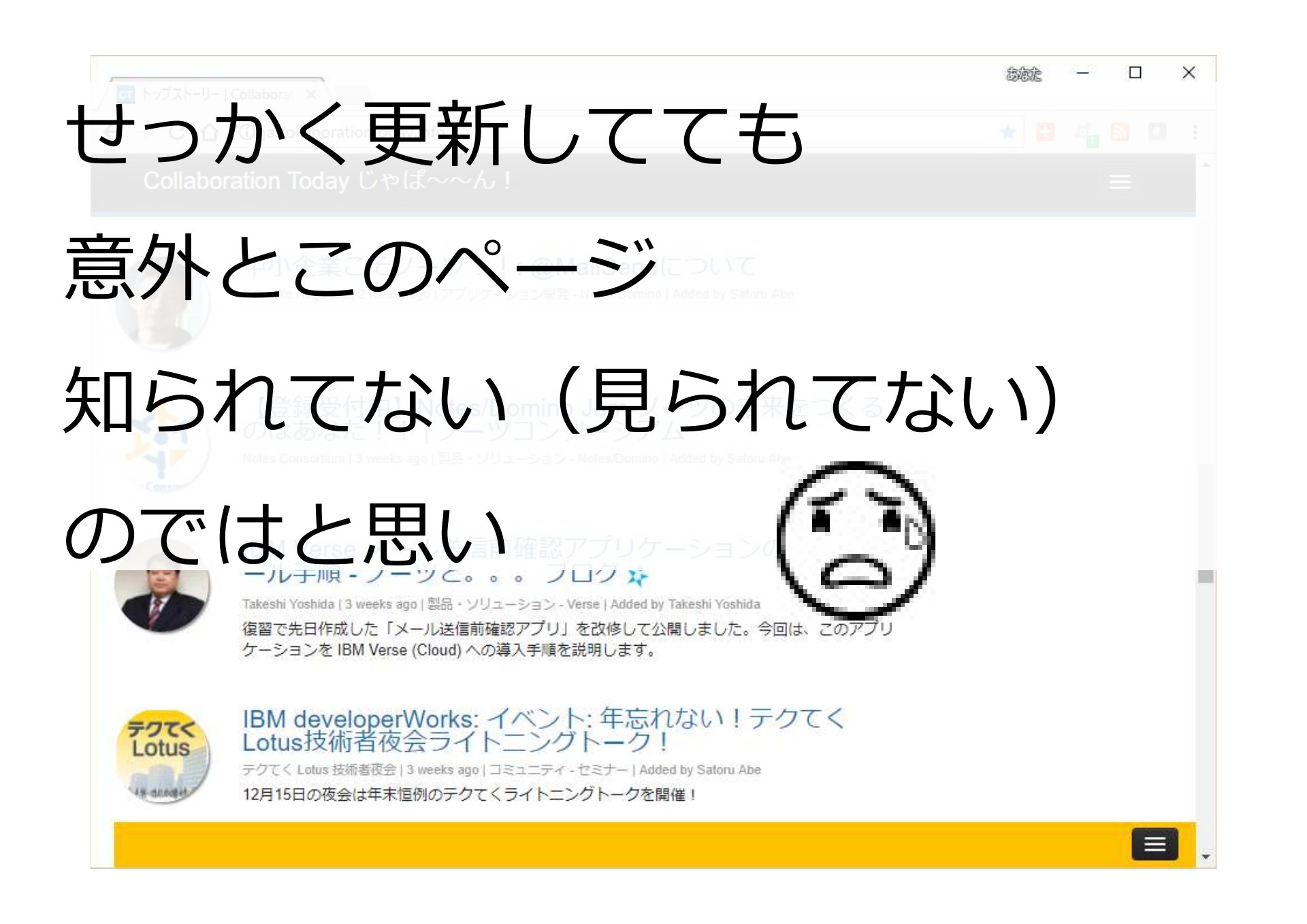
Task: Maximize the browser window
Action: click(1135, 72)
